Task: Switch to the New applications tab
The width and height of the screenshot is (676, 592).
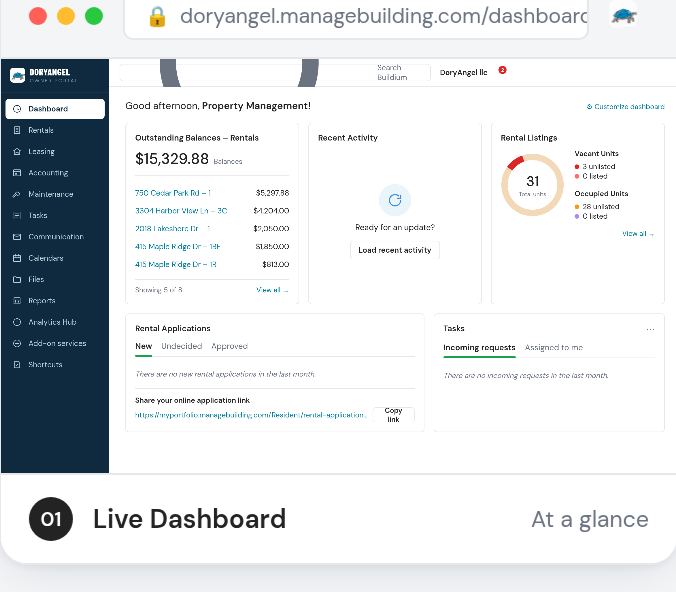Action: [x=144, y=346]
